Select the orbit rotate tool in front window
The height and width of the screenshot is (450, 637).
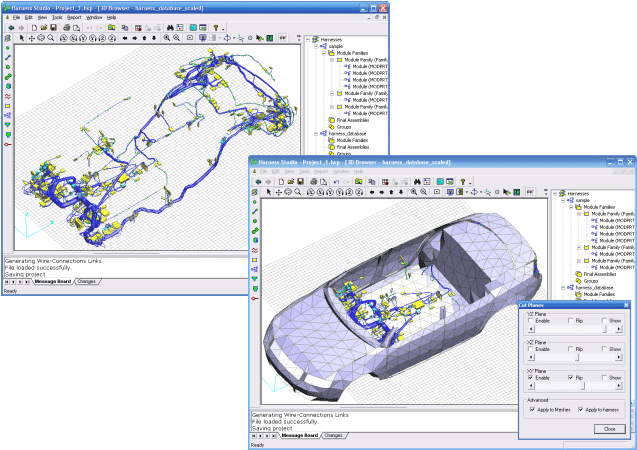tap(288, 192)
